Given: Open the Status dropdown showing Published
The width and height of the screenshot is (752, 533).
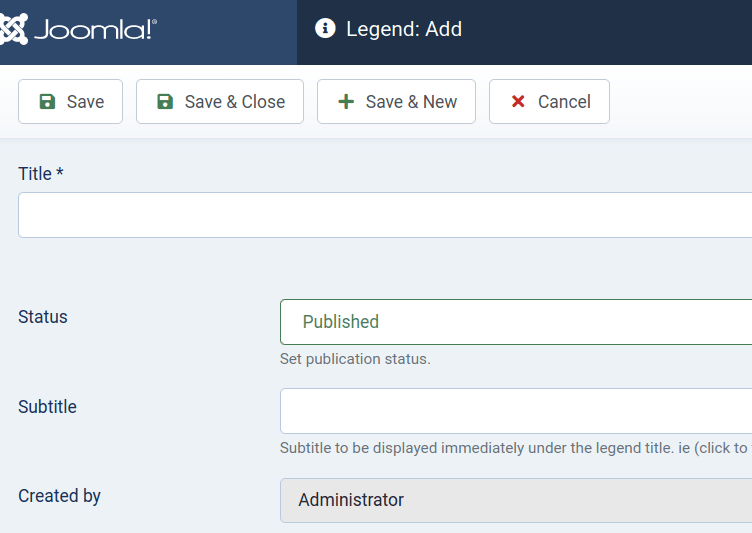Looking at the screenshot, I should pos(516,322).
